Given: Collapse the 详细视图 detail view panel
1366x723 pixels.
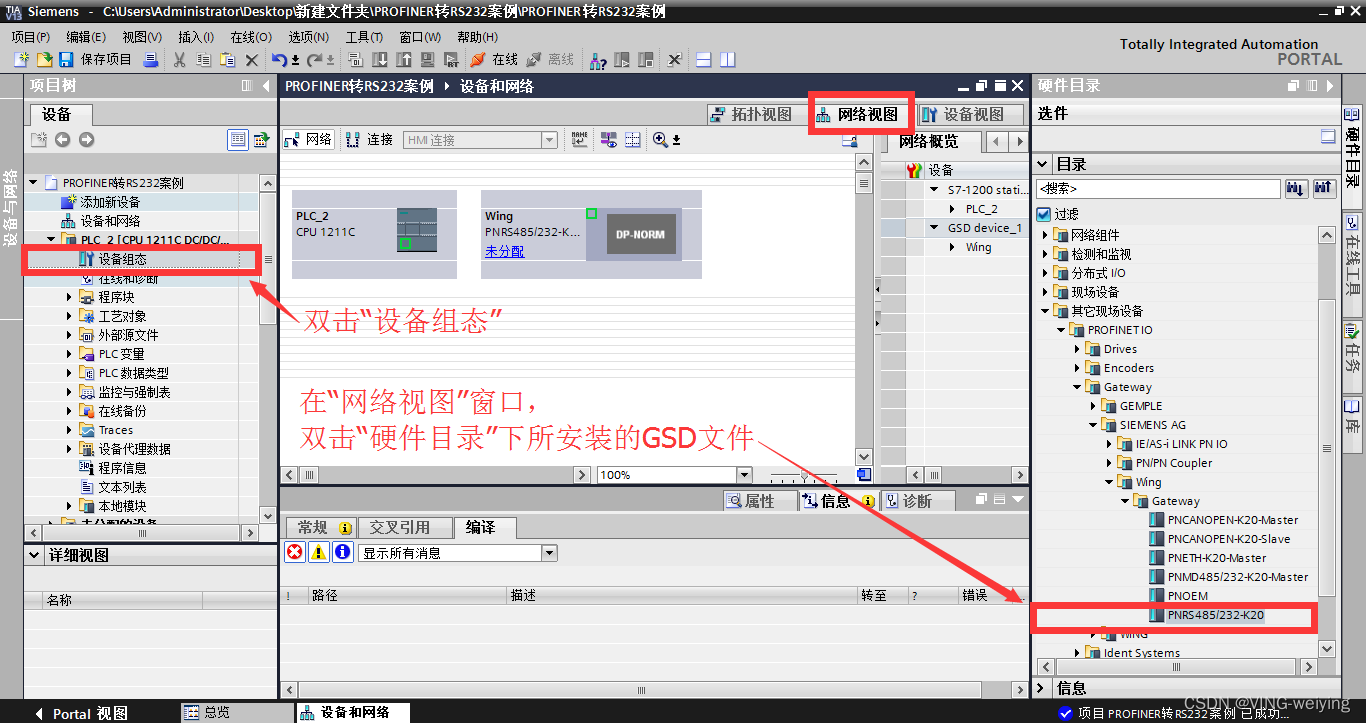Looking at the screenshot, I should coord(35,555).
